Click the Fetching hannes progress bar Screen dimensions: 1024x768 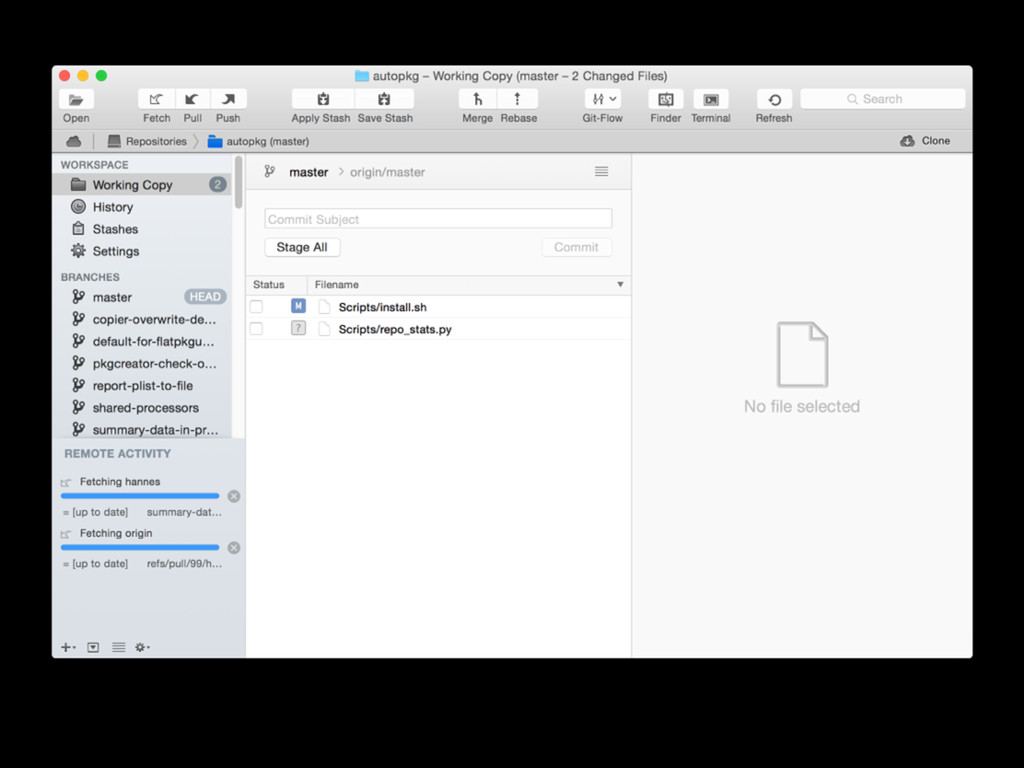point(140,496)
